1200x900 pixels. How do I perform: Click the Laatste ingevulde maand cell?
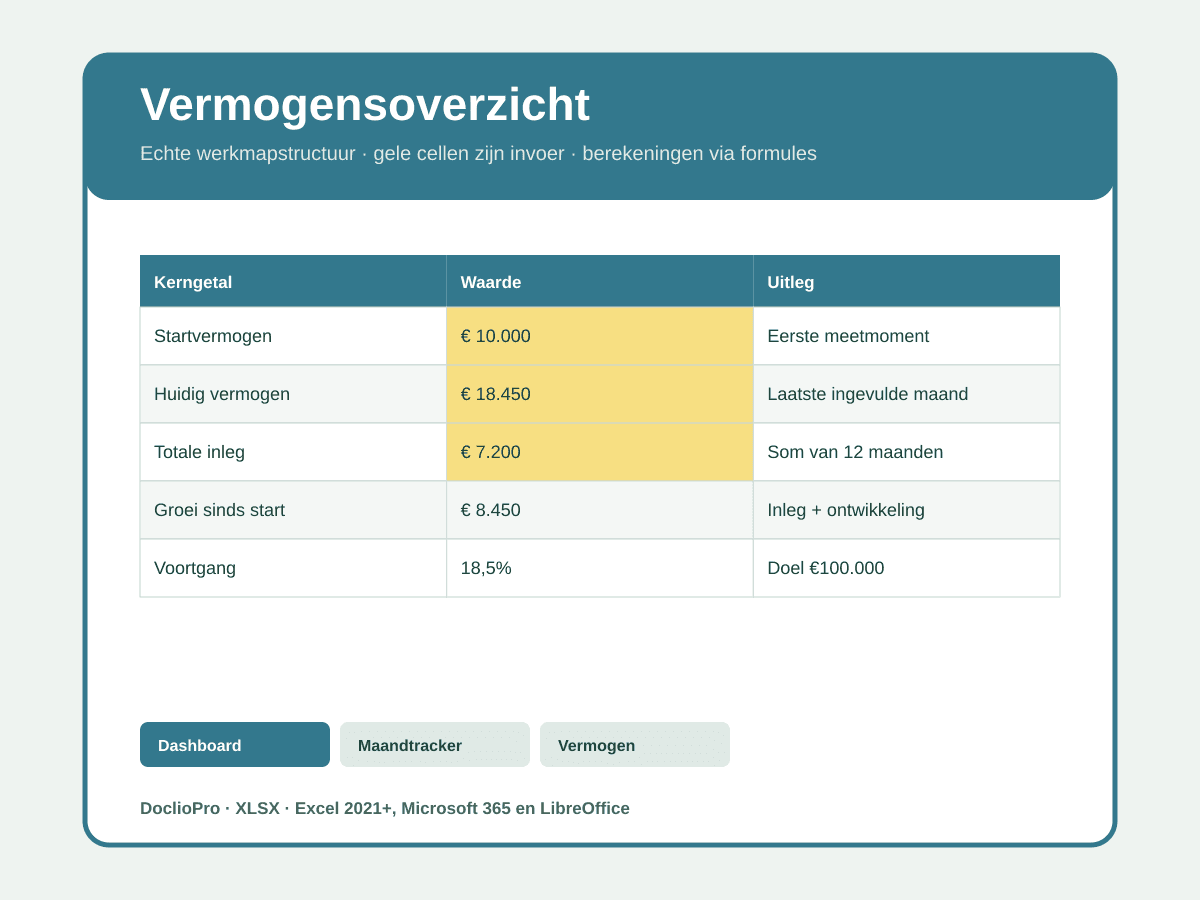[x=907, y=394]
